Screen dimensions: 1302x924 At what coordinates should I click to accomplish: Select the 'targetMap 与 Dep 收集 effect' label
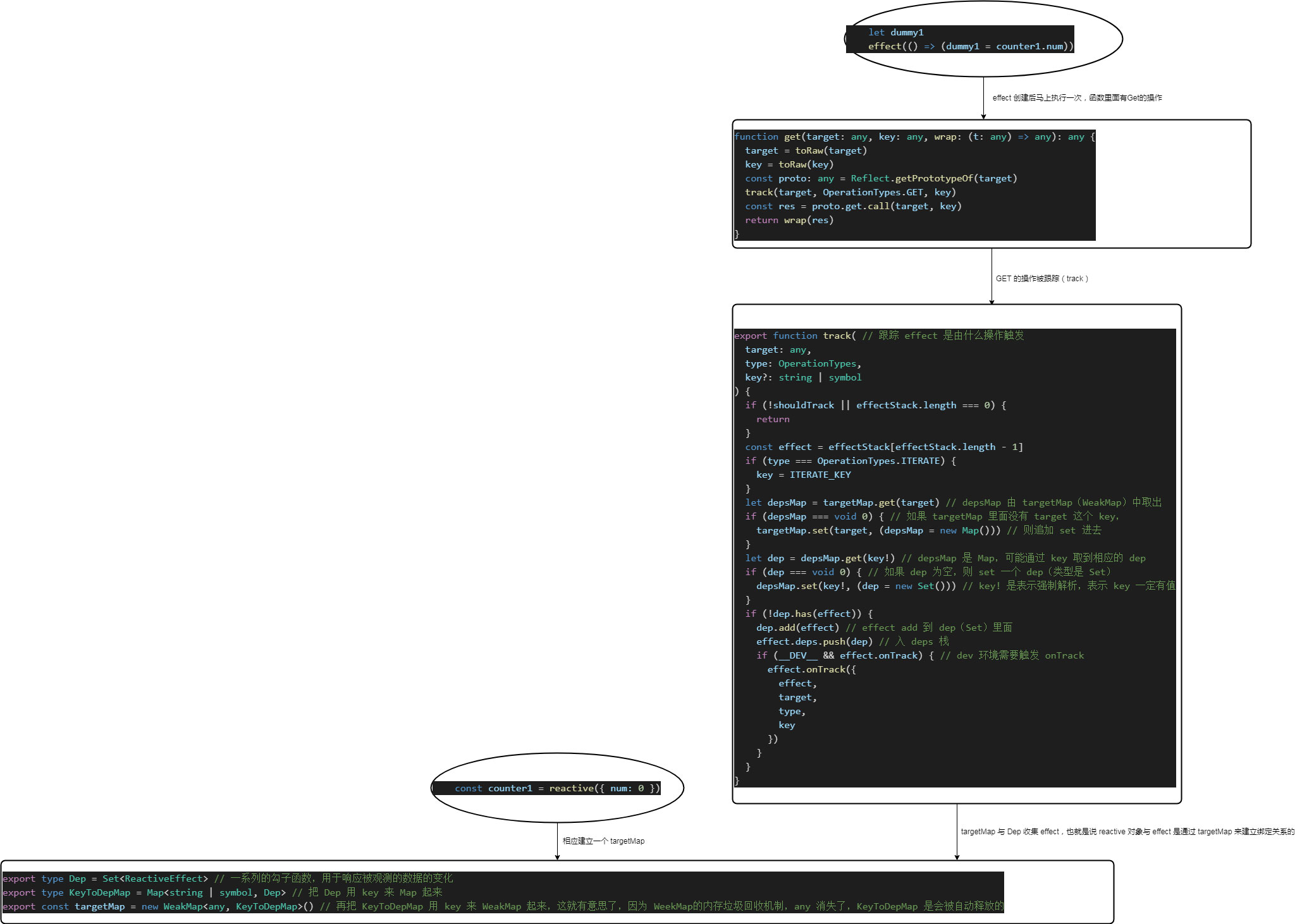coord(1127,832)
